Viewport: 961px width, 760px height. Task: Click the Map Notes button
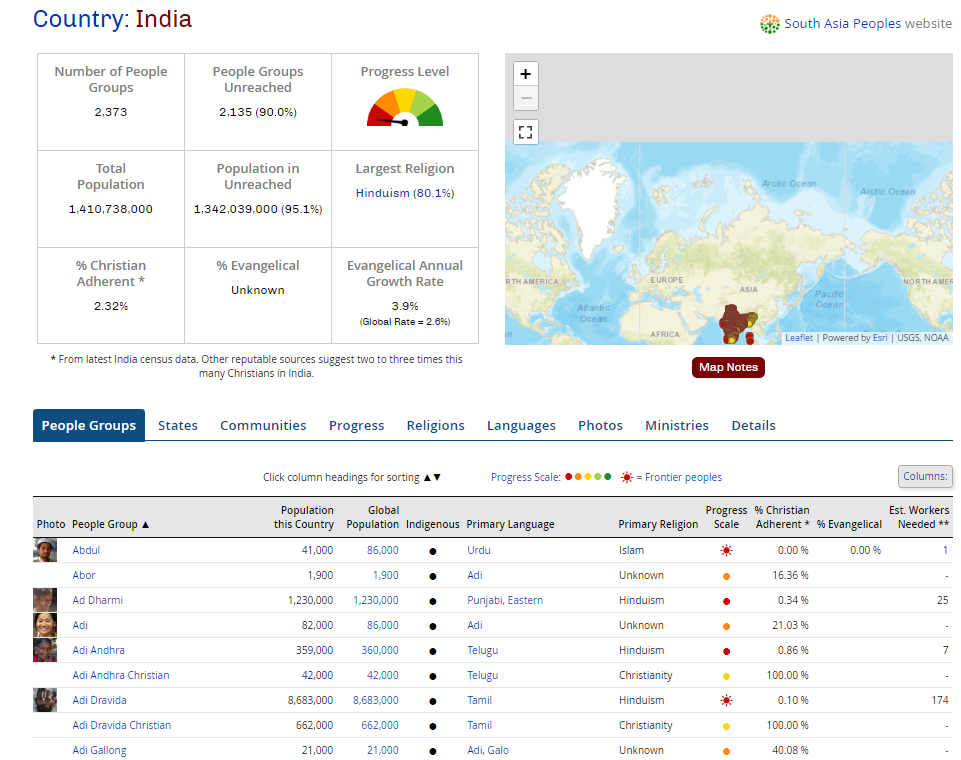pyautogui.click(x=728, y=367)
